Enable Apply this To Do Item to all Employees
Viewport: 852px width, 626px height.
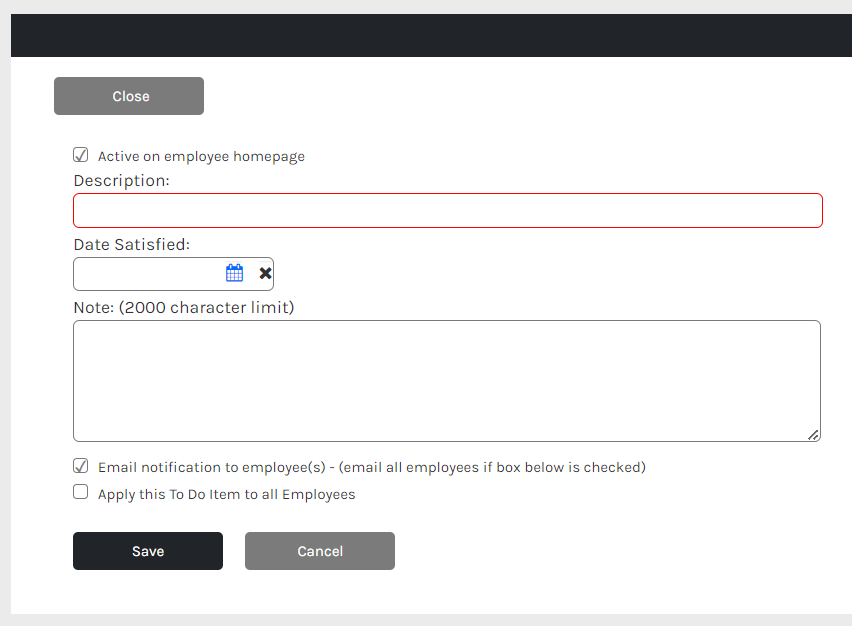click(x=80, y=492)
